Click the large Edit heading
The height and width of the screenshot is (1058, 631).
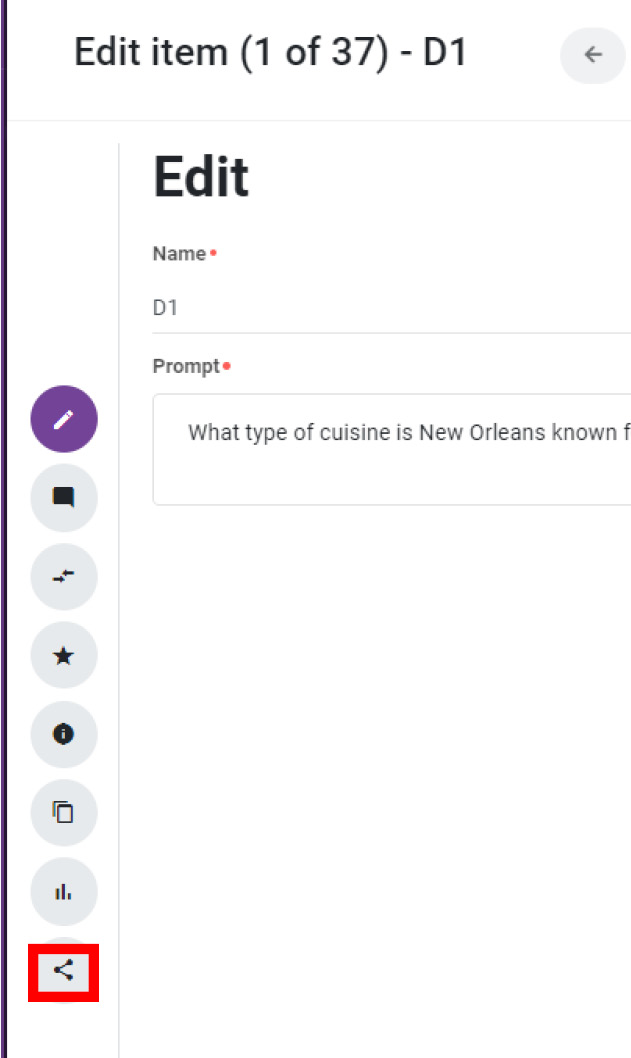point(201,177)
